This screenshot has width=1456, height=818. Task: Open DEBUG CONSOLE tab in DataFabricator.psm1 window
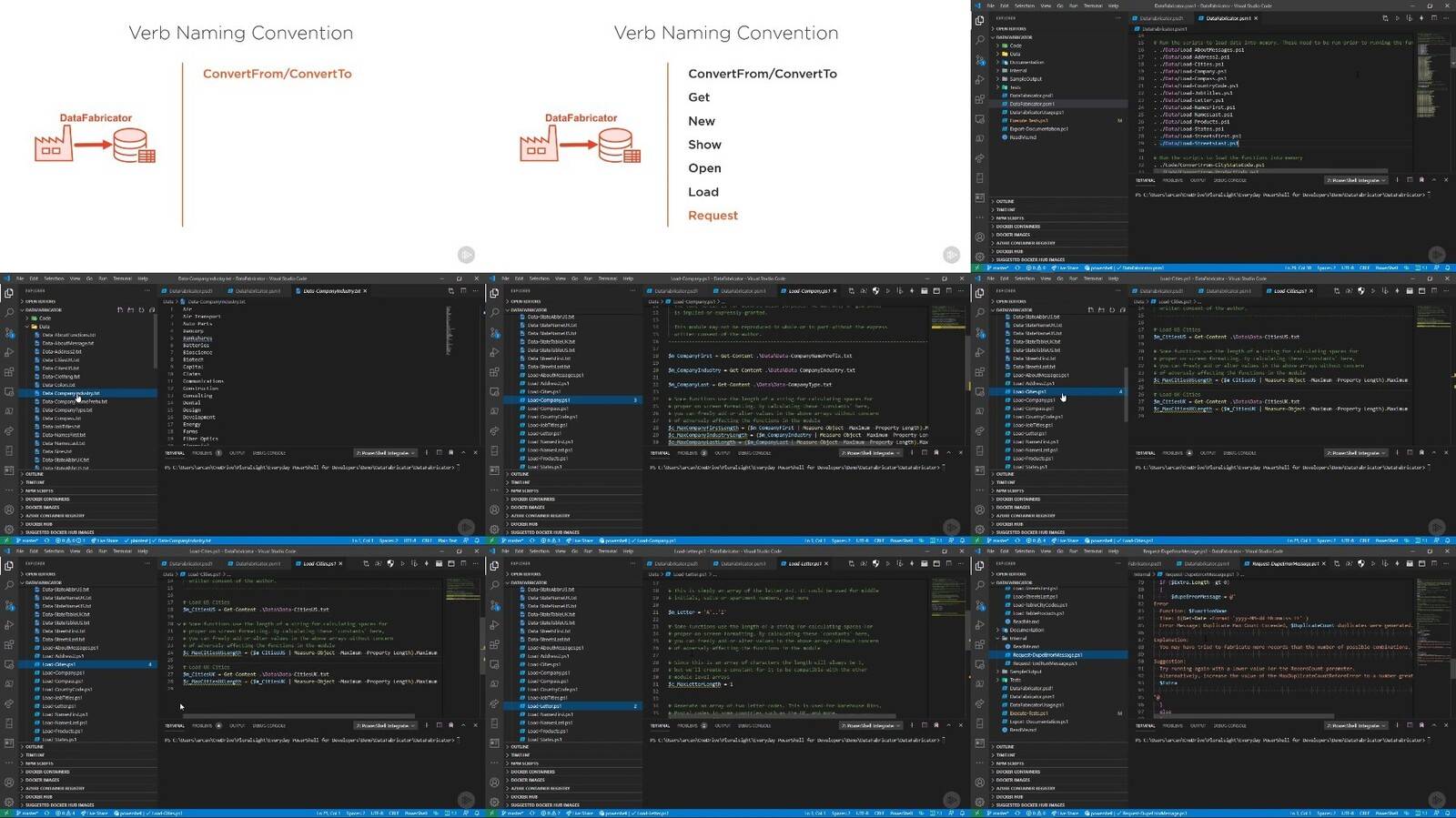pyautogui.click(x=1230, y=180)
